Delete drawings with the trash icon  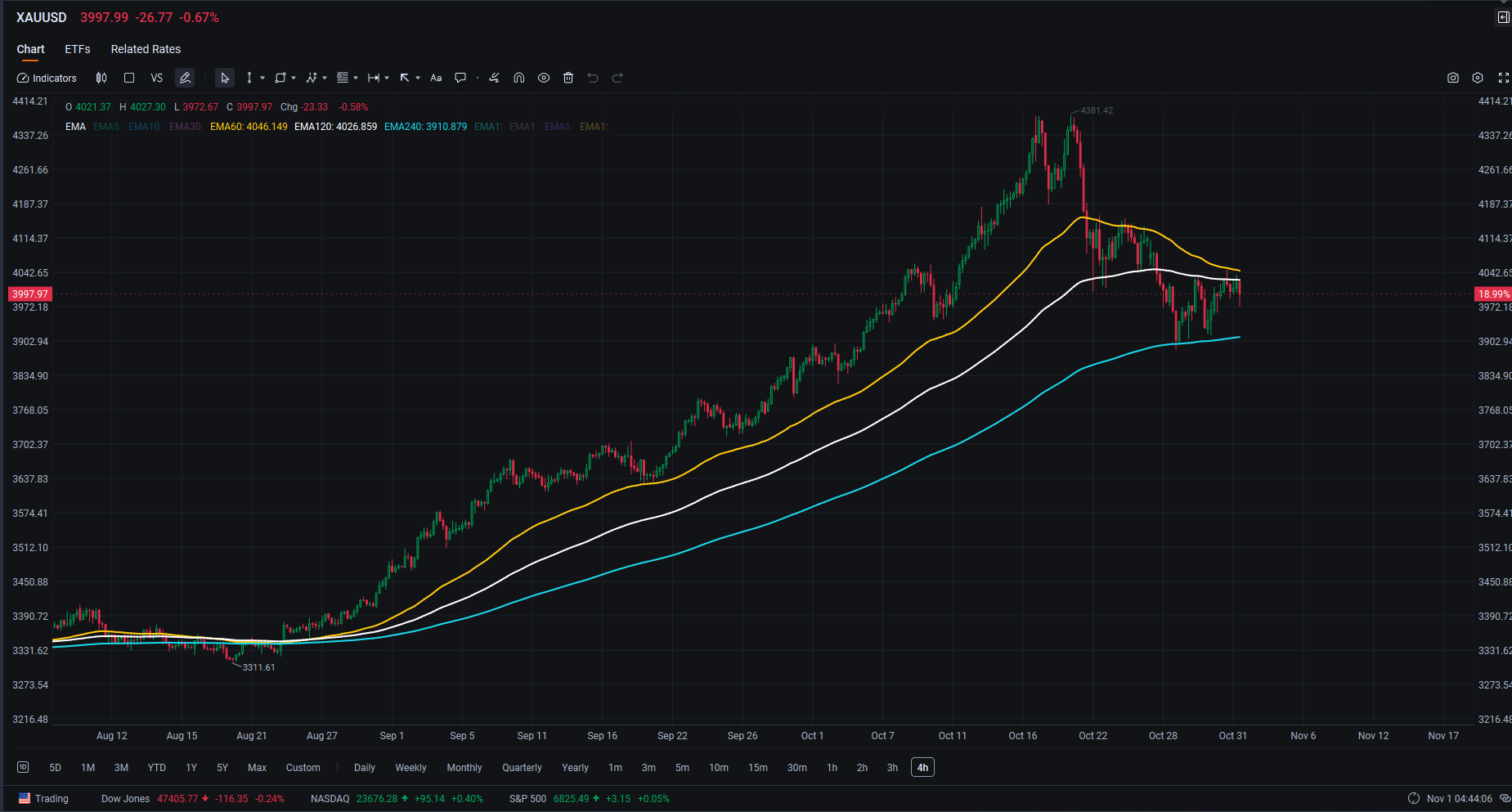click(568, 79)
